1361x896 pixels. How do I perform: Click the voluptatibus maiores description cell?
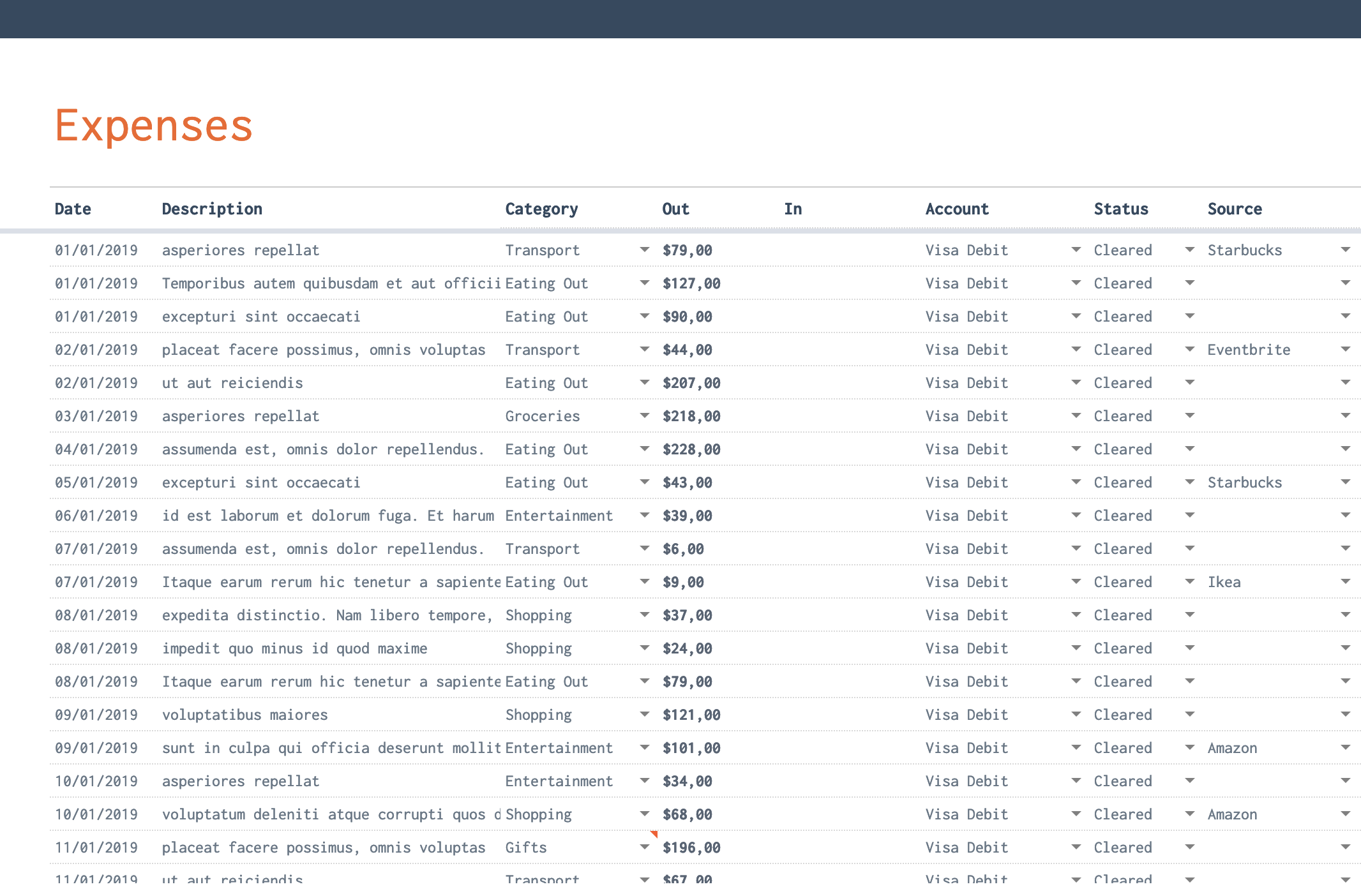coord(245,715)
